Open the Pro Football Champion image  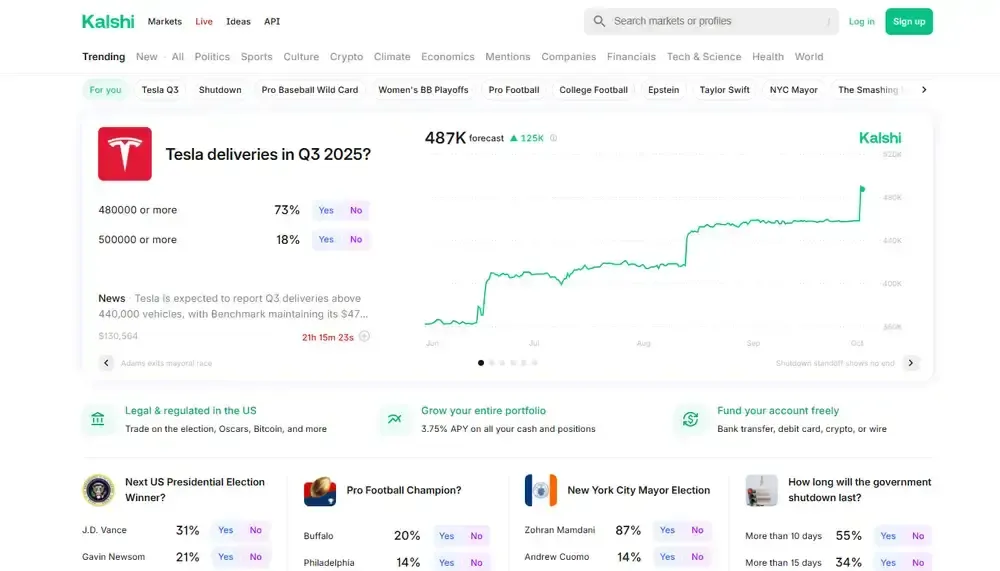click(320, 491)
